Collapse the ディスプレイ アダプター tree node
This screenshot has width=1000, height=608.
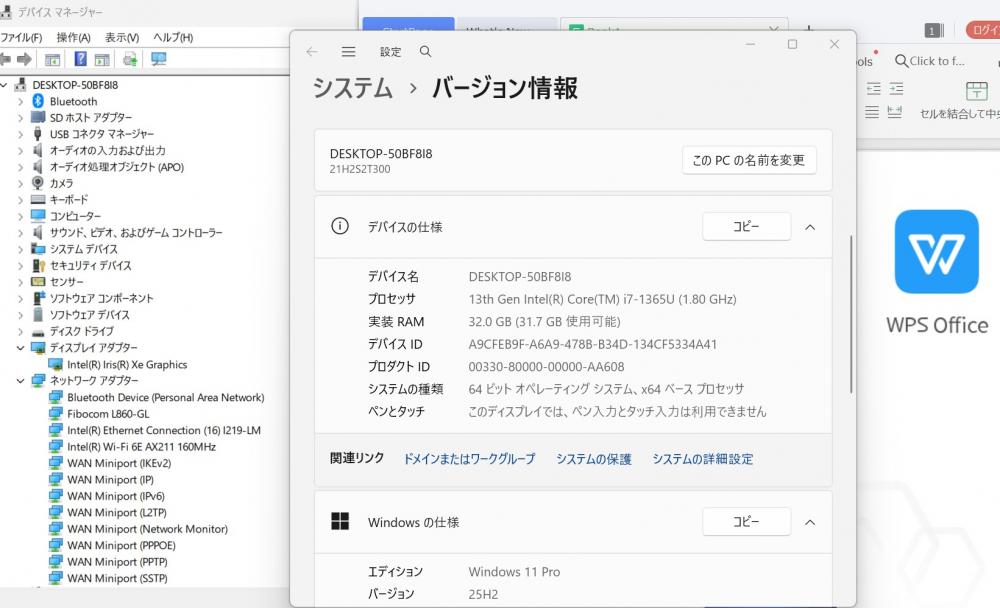click(20, 348)
